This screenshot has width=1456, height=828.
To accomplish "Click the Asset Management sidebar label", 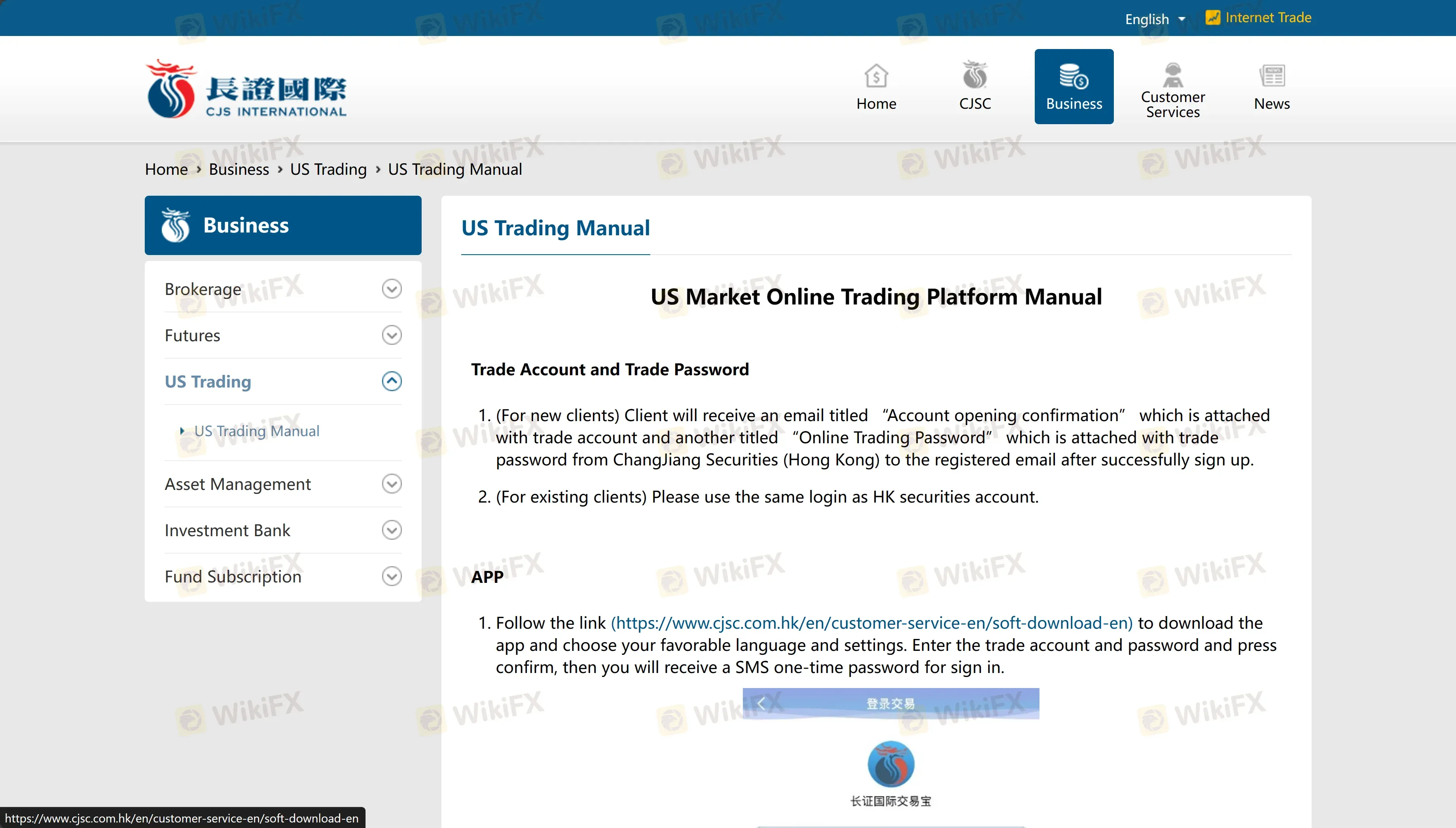I will [x=238, y=484].
